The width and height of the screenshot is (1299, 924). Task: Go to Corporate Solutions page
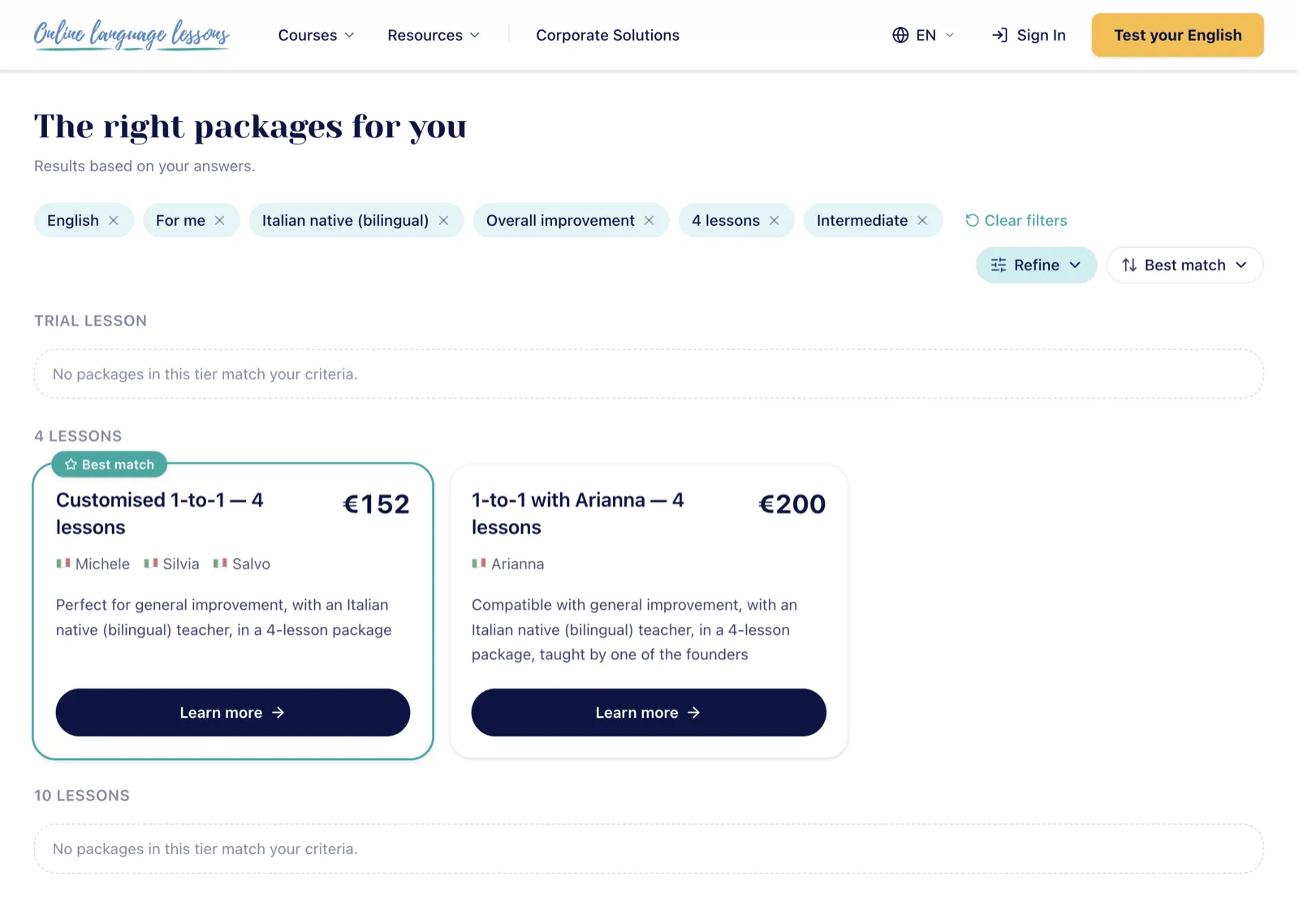pos(607,35)
